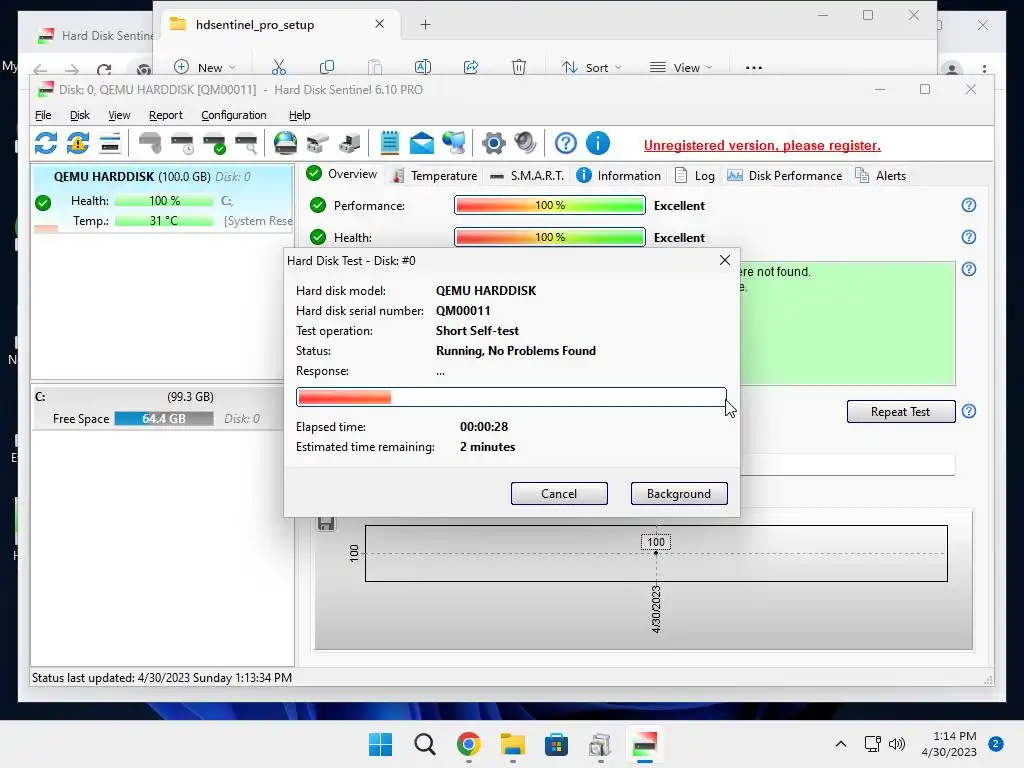Click the Performance 100 % bar

pos(550,205)
